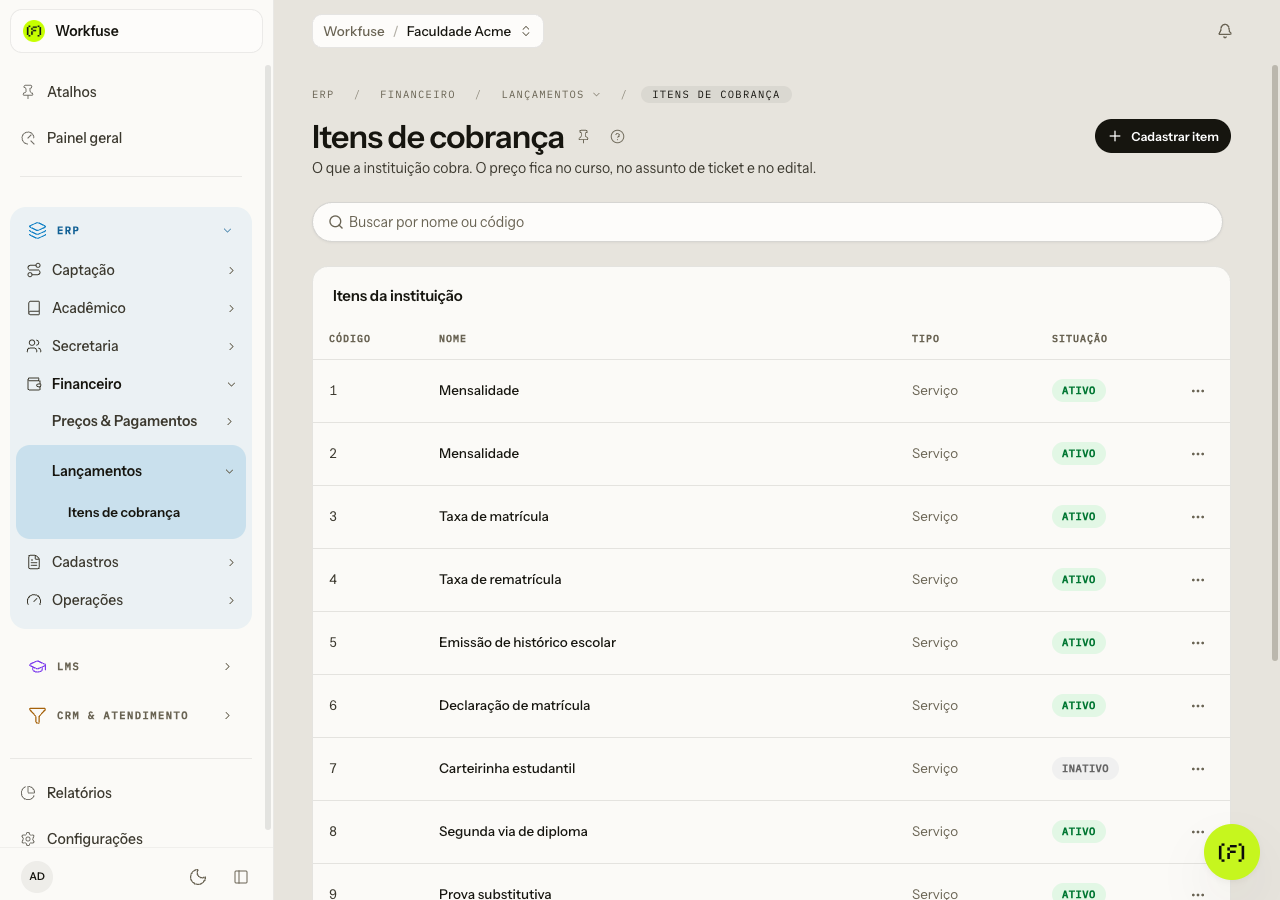Collapse the Financeiro menu
The height and width of the screenshot is (900, 1280).
coord(131,384)
